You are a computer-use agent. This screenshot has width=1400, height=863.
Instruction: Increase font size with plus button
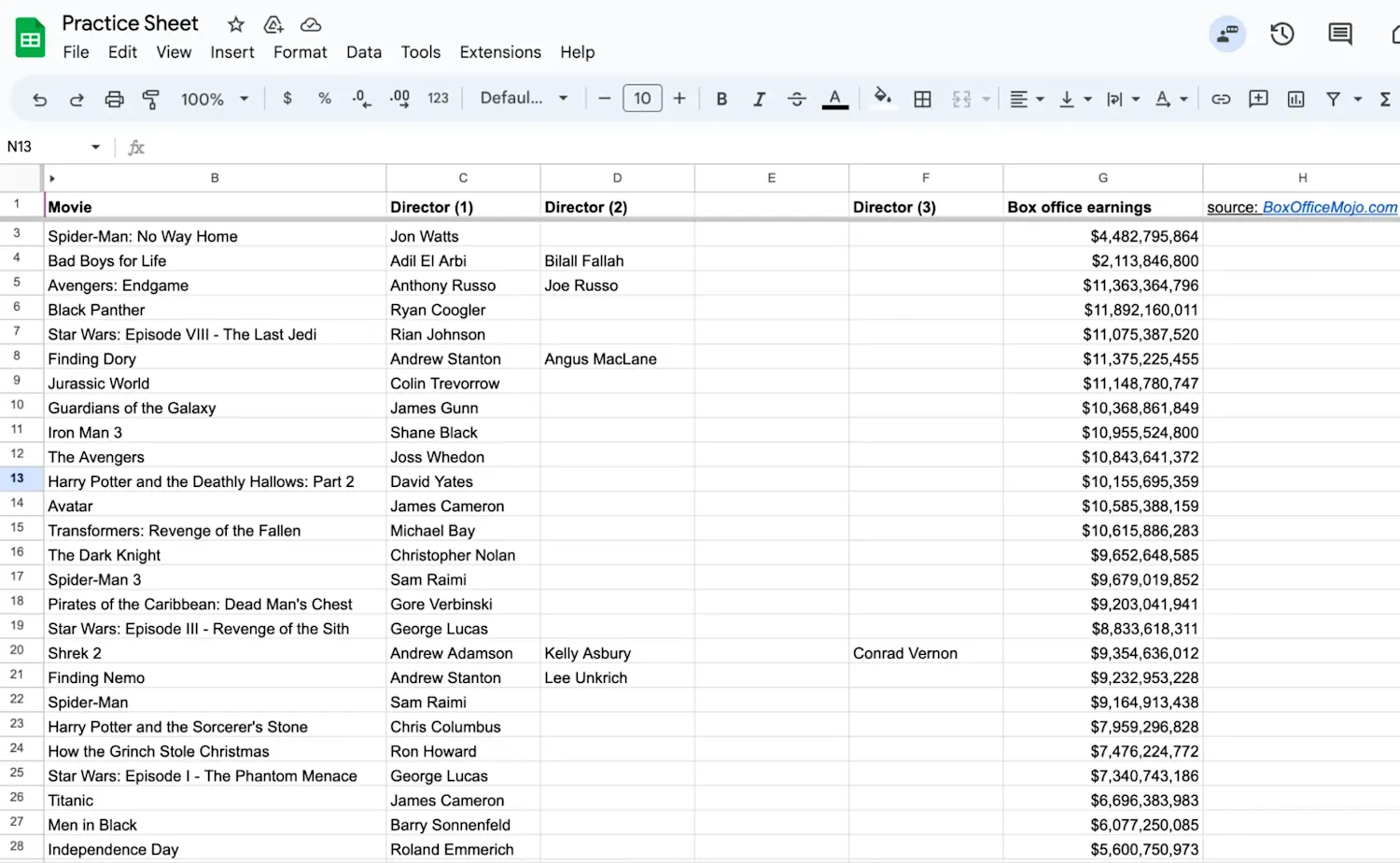coord(679,98)
